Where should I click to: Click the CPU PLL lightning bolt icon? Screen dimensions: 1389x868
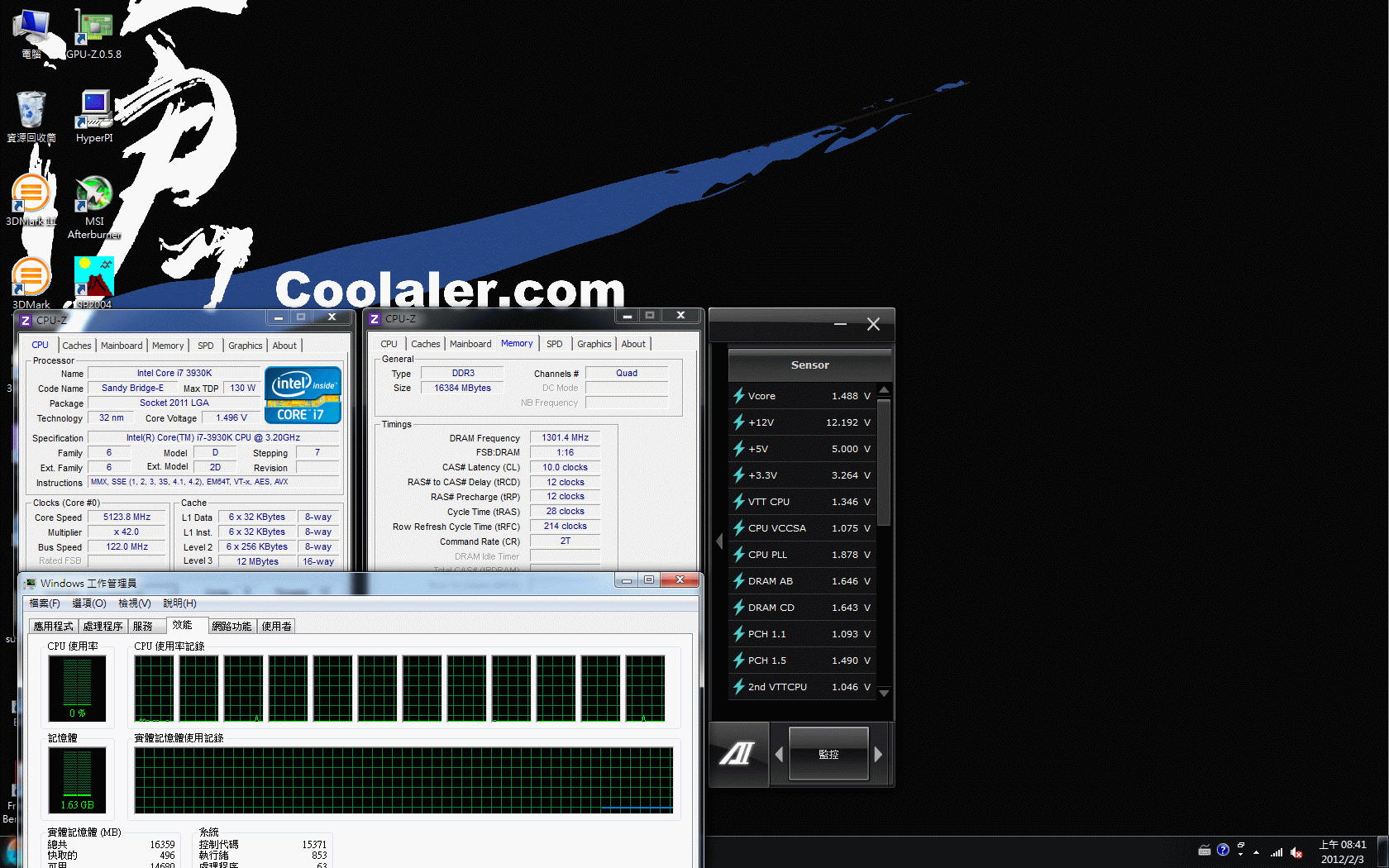pyautogui.click(x=738, y=555)
